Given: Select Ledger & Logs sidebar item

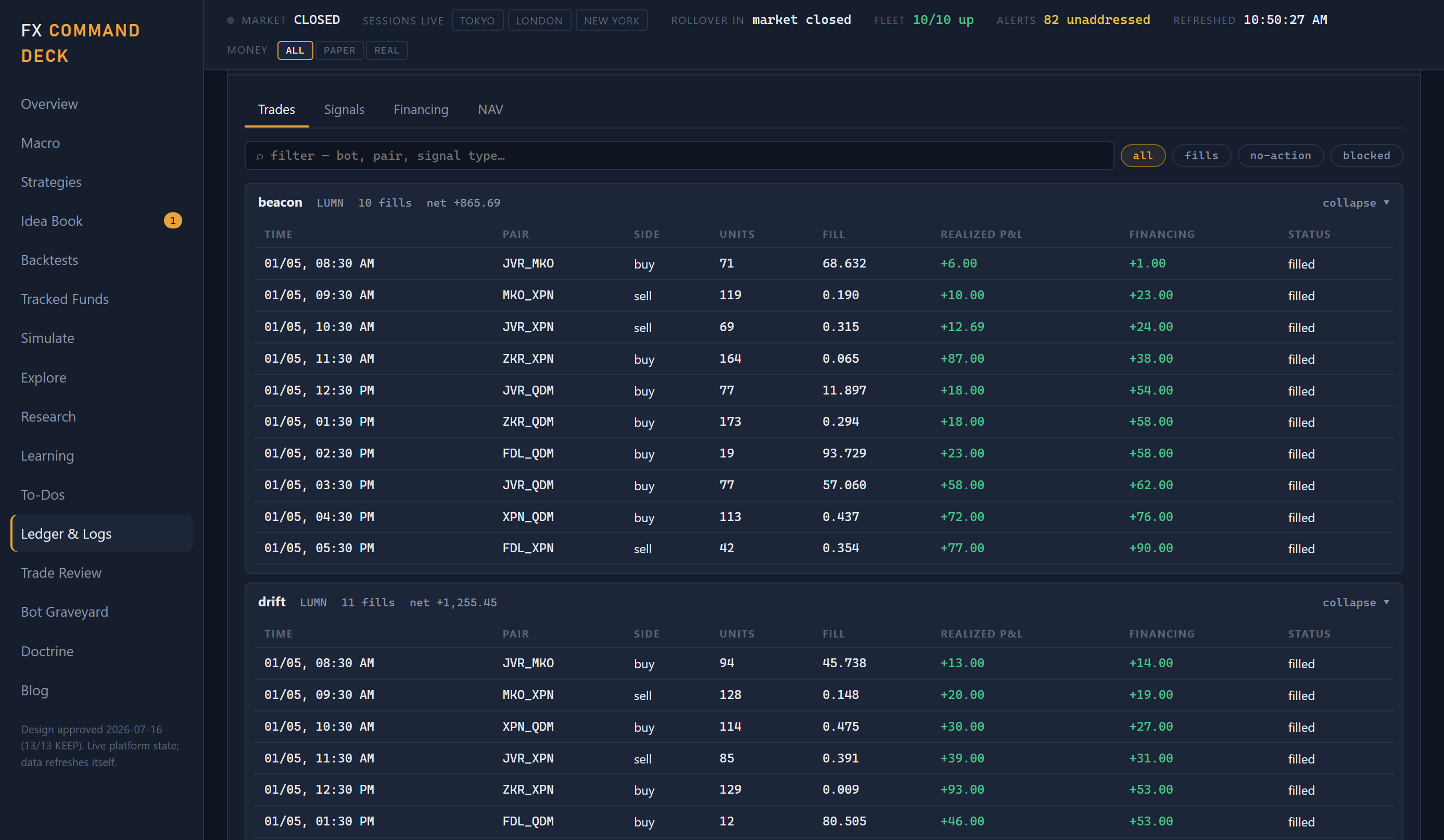Looking at the screenshot, I should (102, 533).
